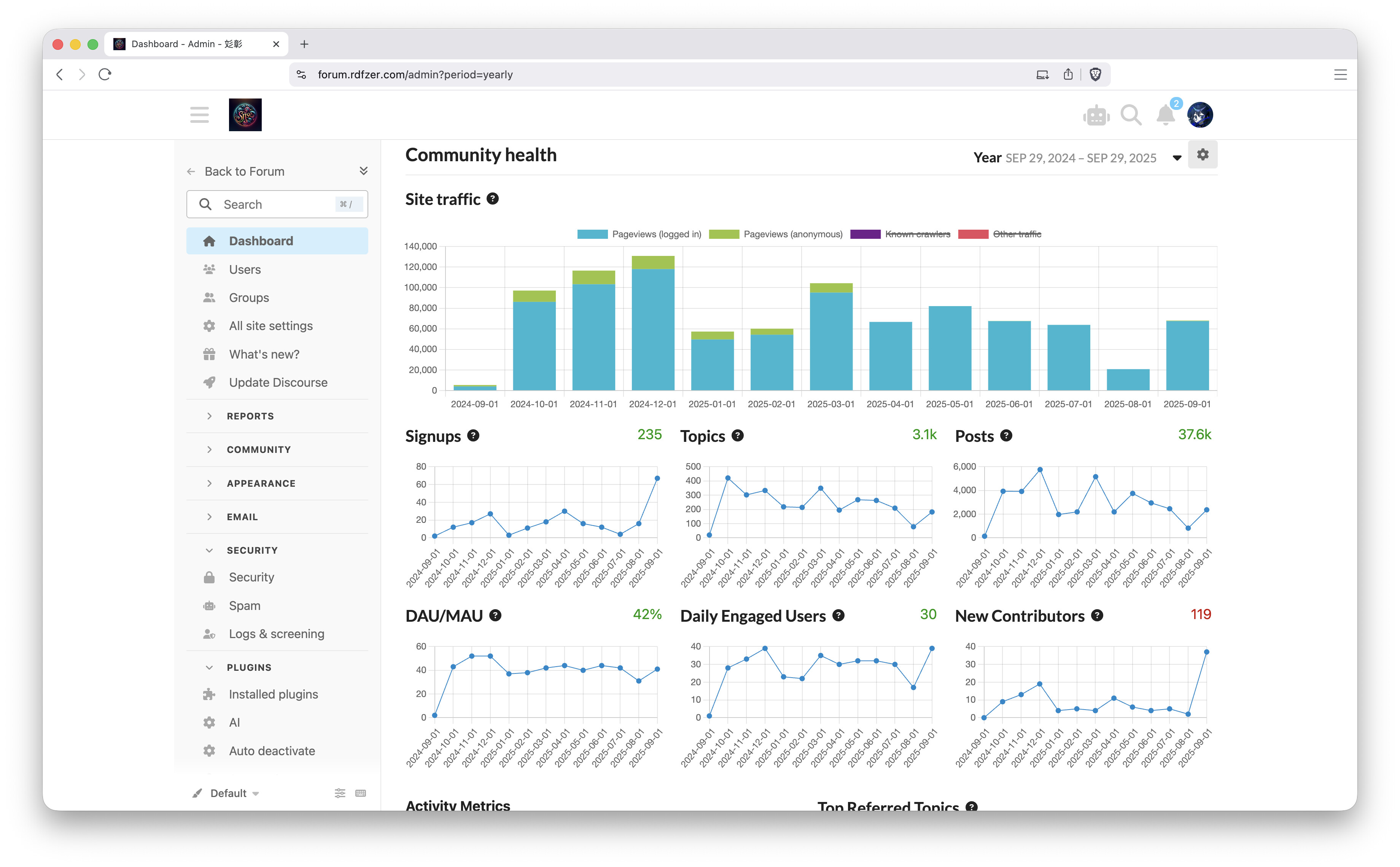Toggle Known crawlers legend series on
The height and width of the screenshot is (867, 1400).
pyautogui.click(x=917, y=234)
